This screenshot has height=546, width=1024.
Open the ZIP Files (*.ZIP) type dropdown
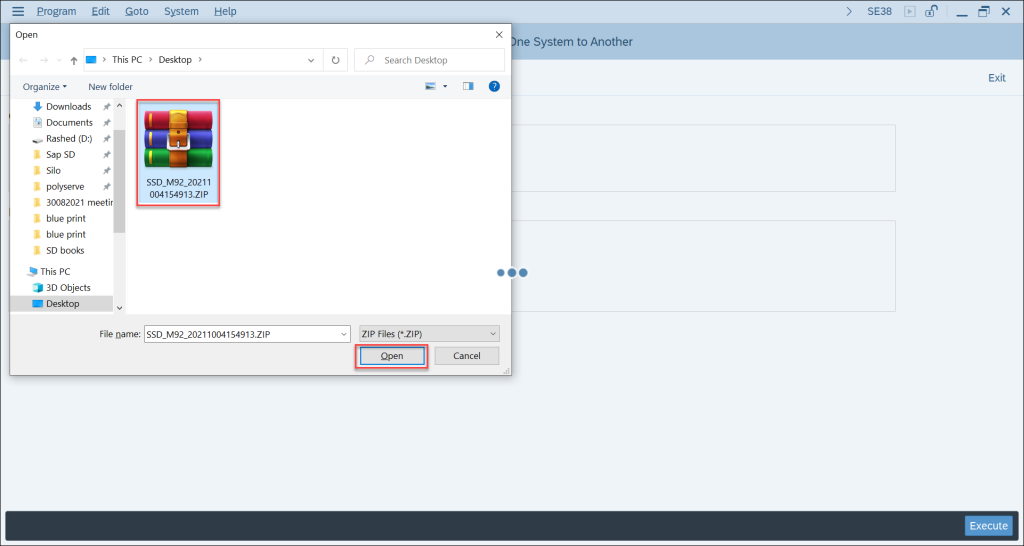click(429, 334)
